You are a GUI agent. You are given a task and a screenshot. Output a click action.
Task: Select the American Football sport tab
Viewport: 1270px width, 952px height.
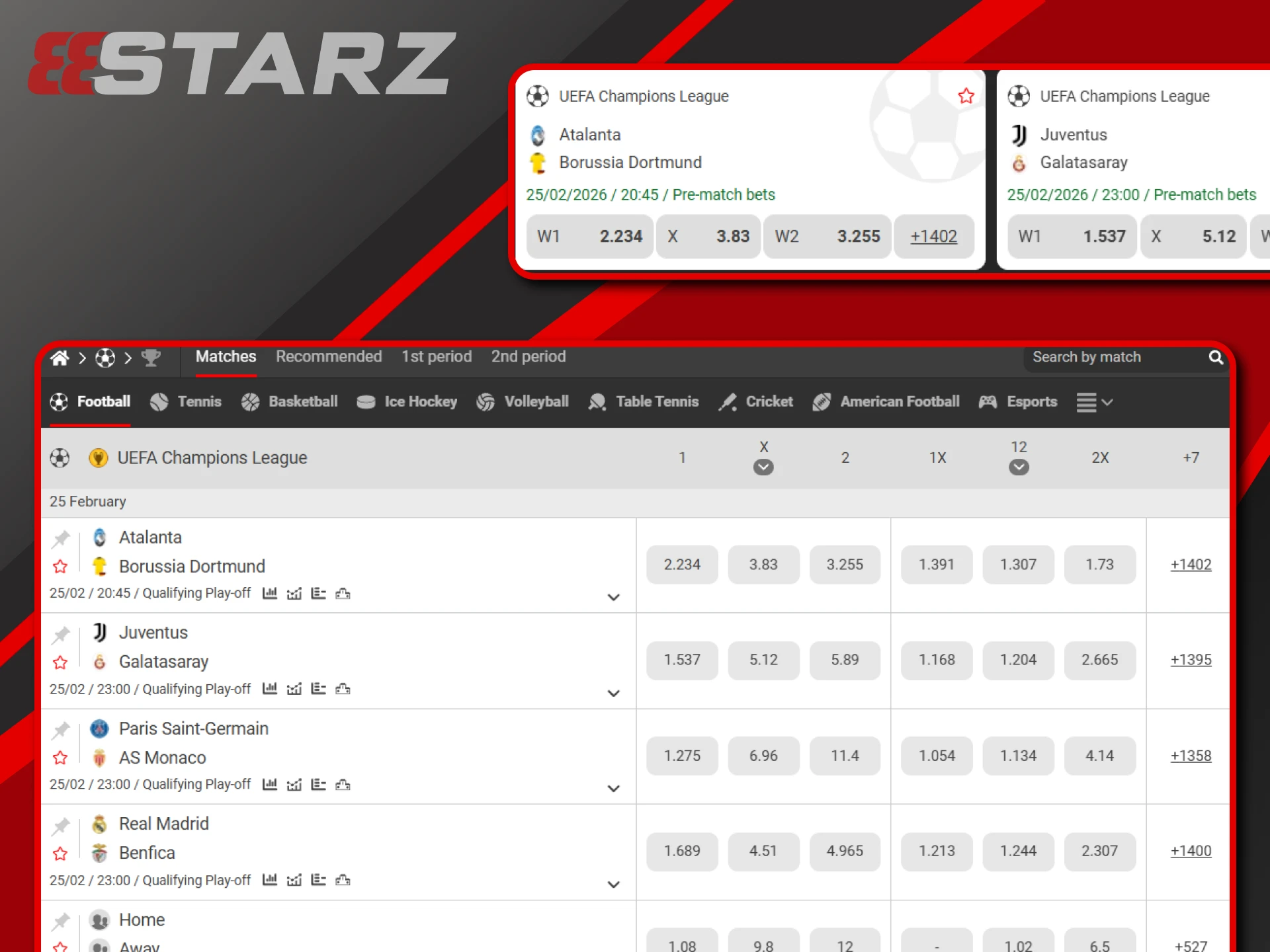tap(886, 401)
